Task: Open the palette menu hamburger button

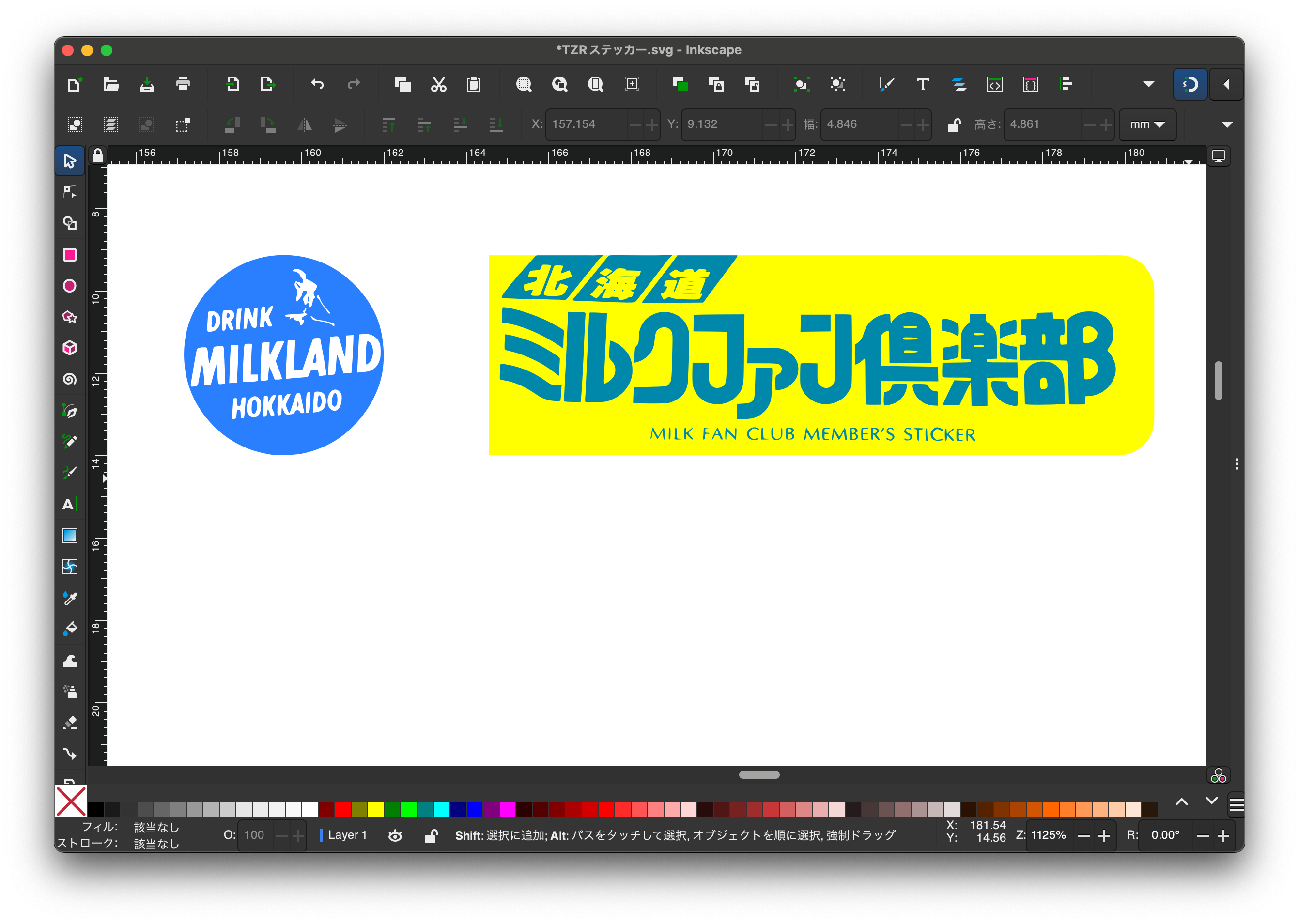Action: pyautogui.click(x=1237, y=804)
